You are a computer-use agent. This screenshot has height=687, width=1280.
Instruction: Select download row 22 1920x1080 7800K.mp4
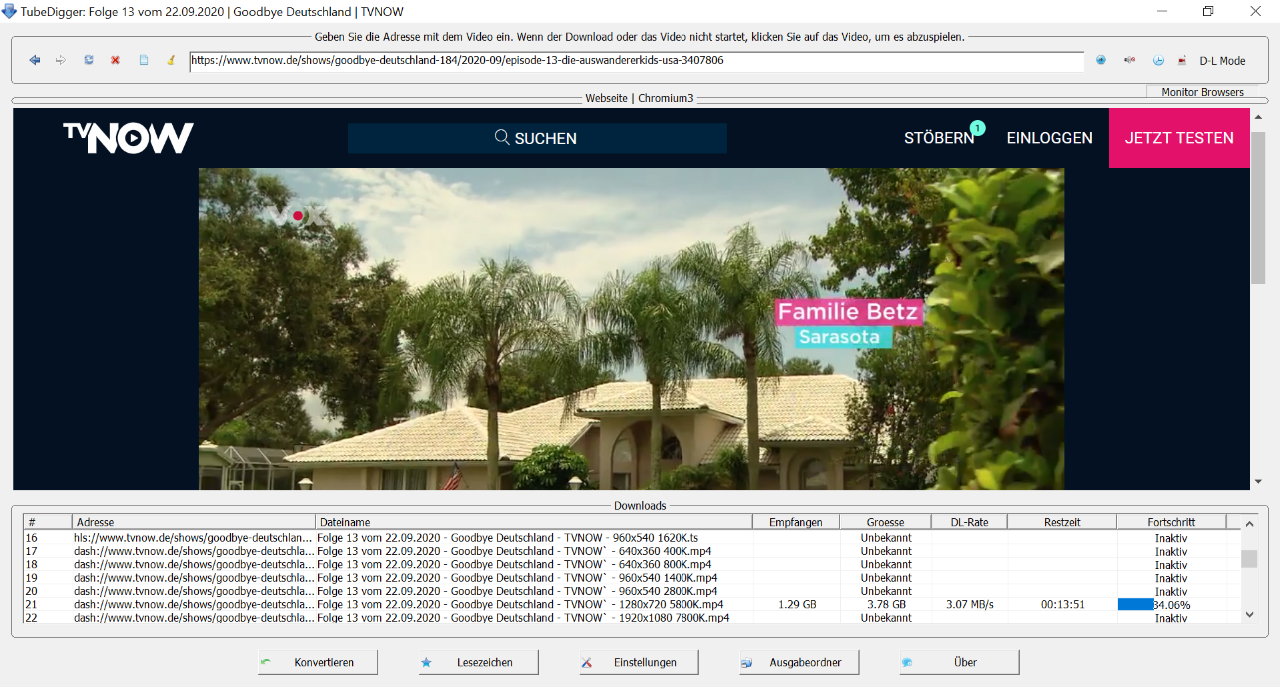[632, 618]
